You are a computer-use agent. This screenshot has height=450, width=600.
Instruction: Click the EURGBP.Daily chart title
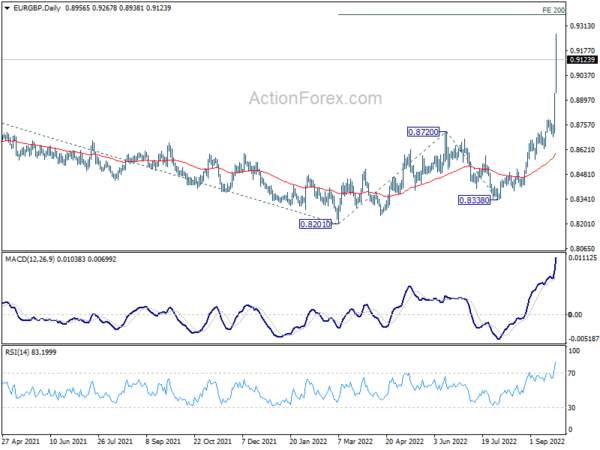coord(37,8)
